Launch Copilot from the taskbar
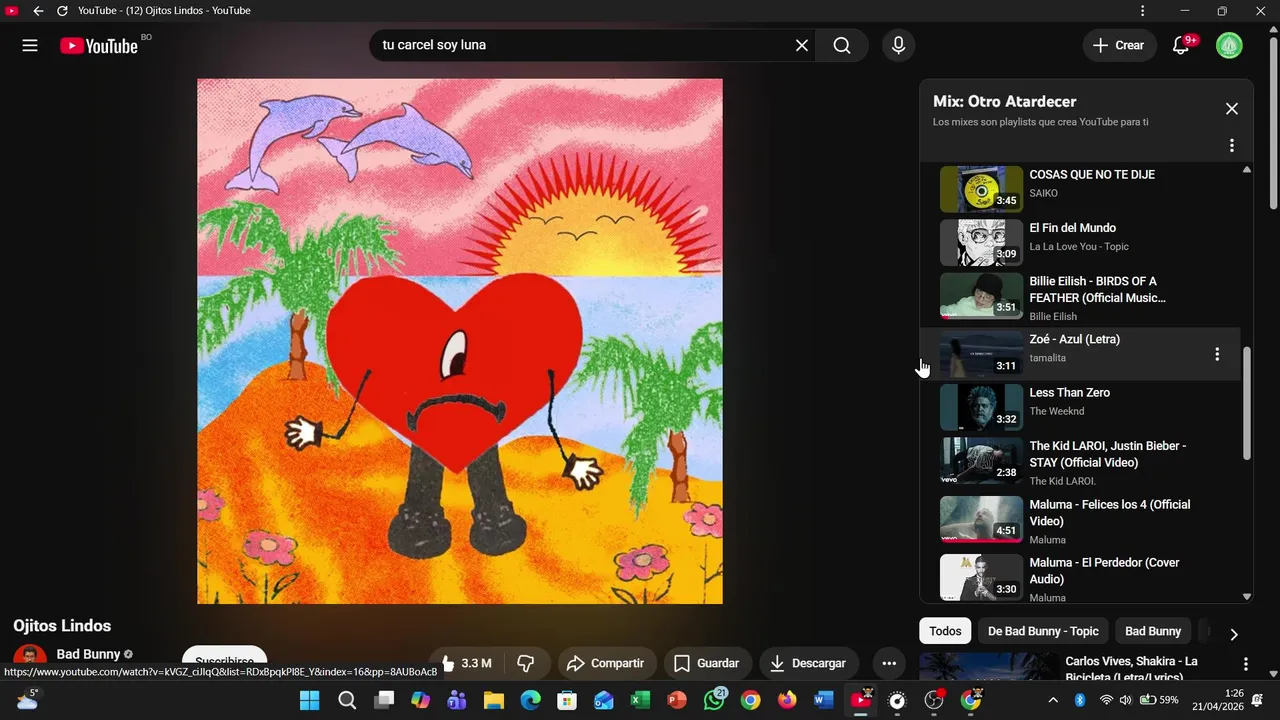The width and height of the screenshot is (1280, 720). 420,700
